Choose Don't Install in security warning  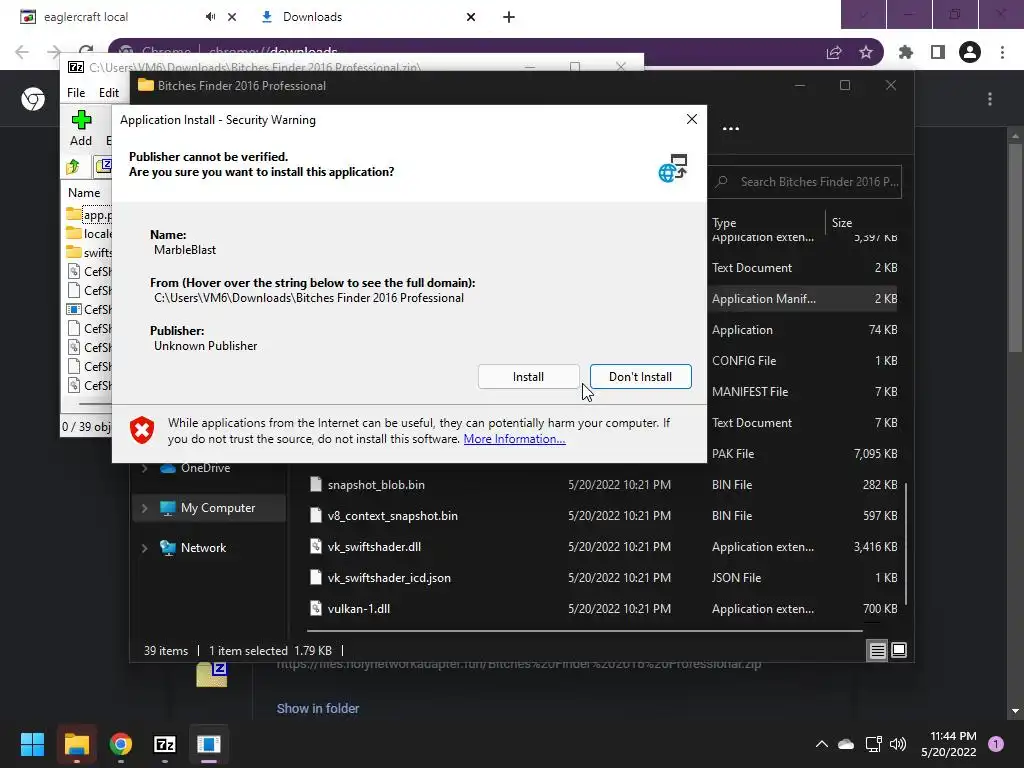point(641,377)
